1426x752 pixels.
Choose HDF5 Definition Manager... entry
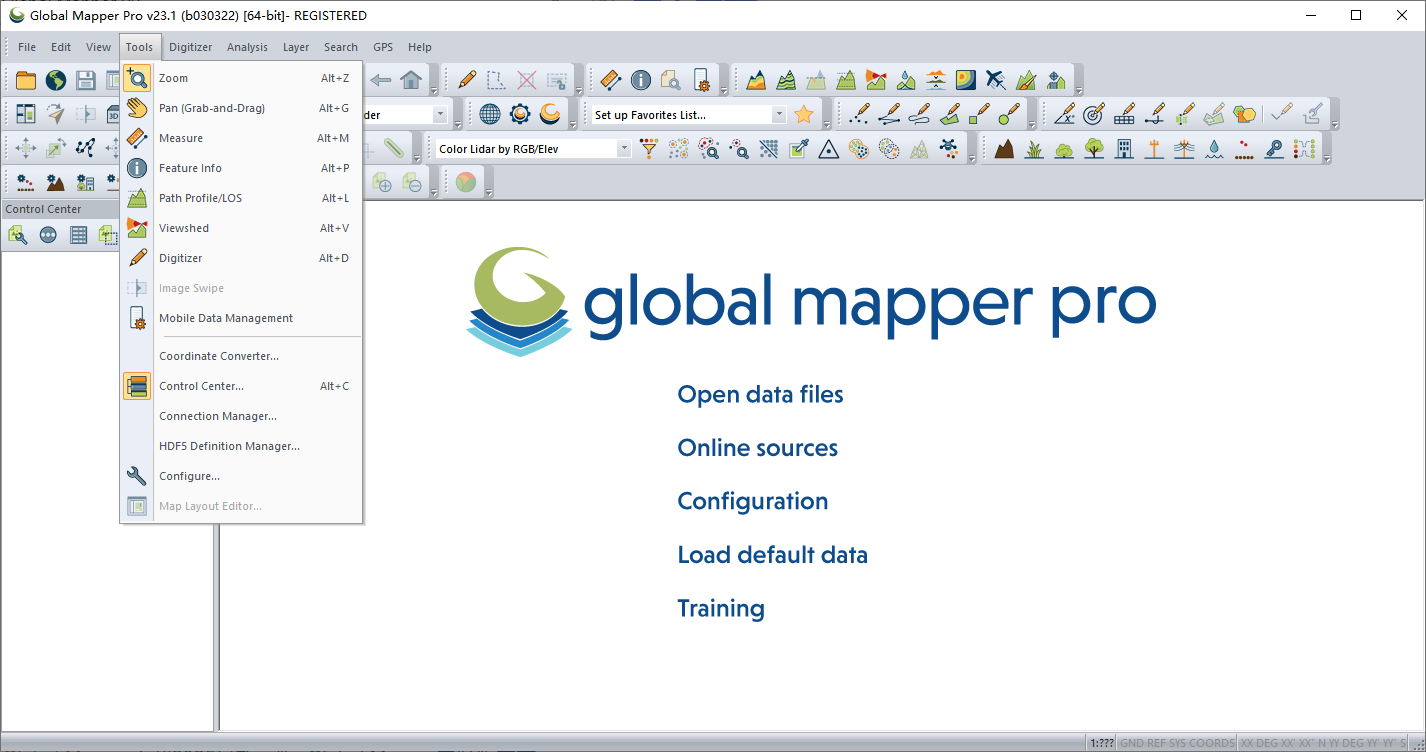(x=241, y=446)
